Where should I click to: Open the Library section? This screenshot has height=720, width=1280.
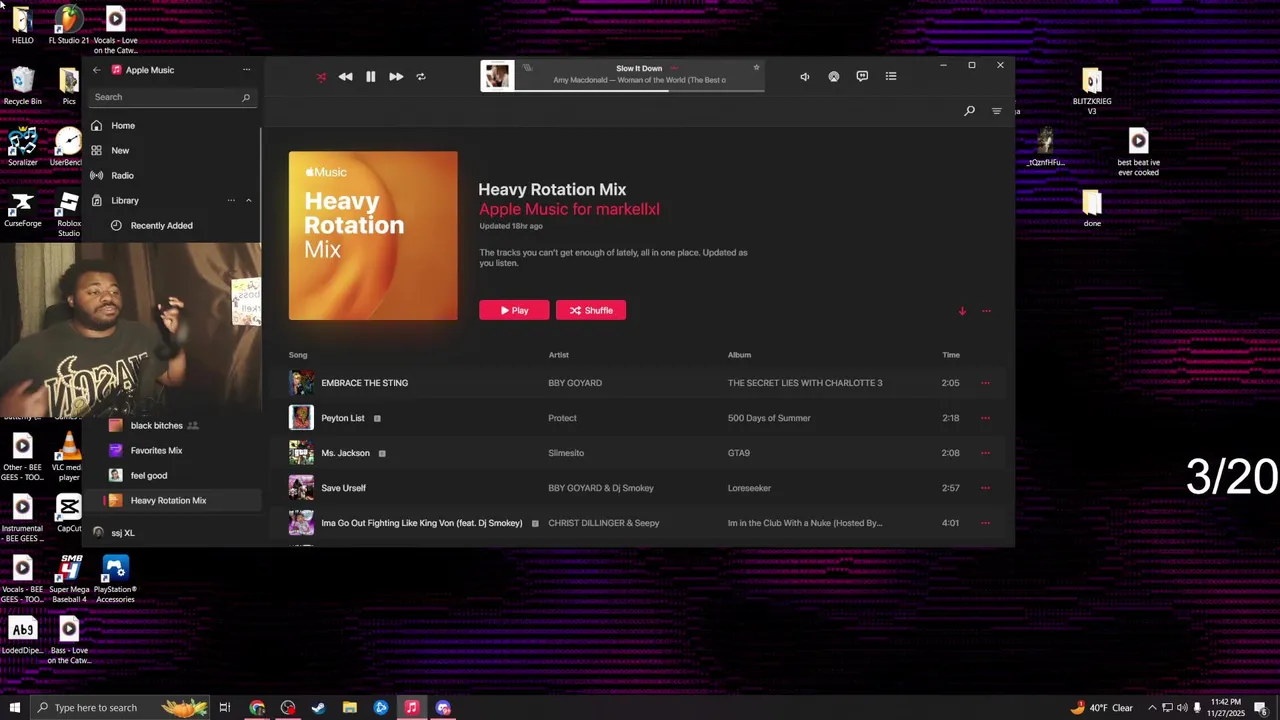click(x=125, y=200)
